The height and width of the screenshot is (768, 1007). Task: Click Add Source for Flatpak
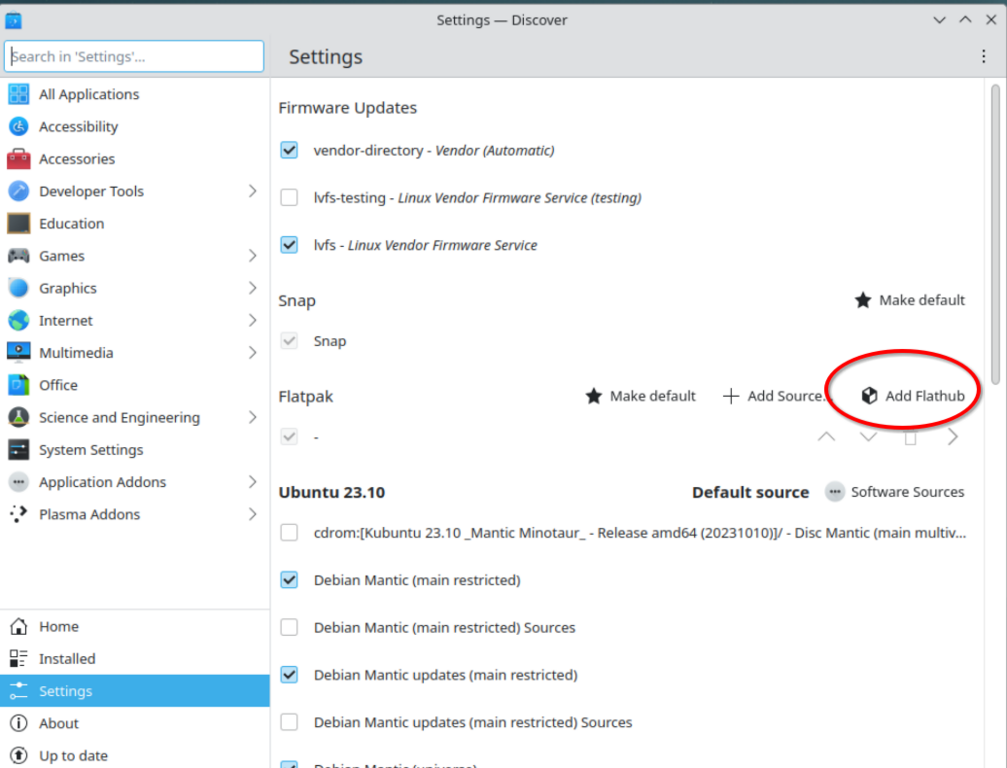coord(776,396)
